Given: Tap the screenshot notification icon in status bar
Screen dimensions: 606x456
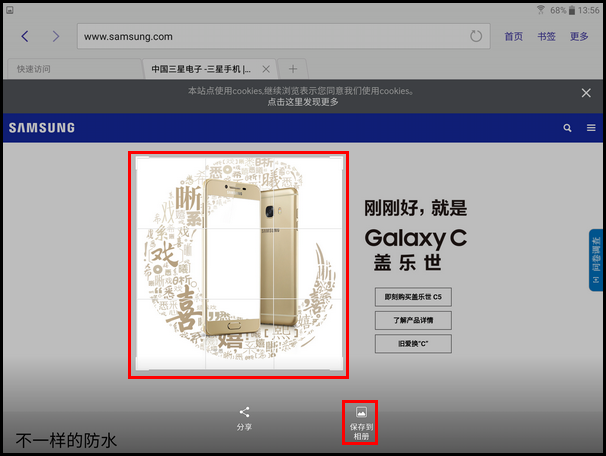Looking at the screenshot, I should tap(10, 10).
